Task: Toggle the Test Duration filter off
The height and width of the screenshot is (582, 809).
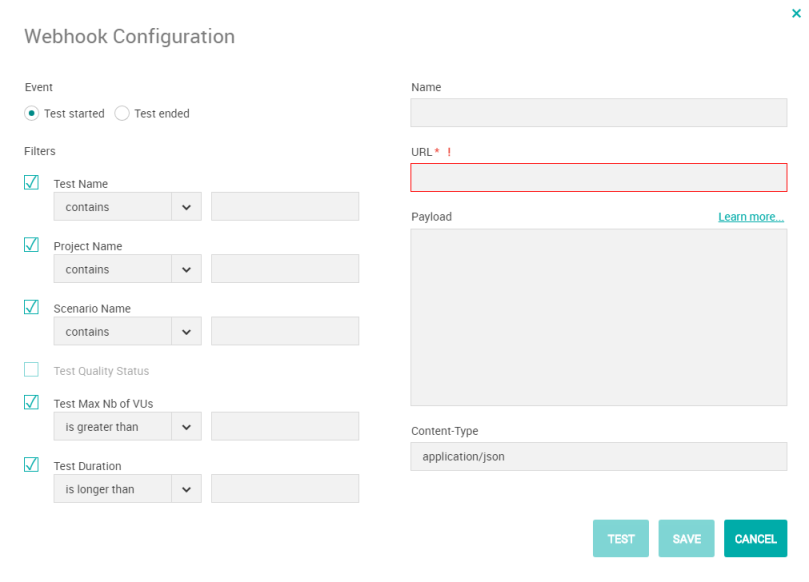Action: click(x=31, y=463)
